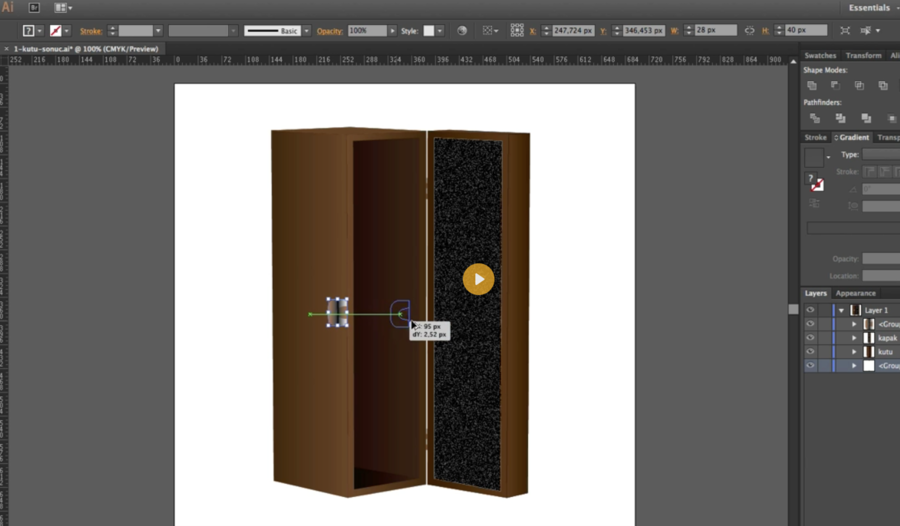Open the stroke weight dropdown
Screen dimensions: 900x526
point(158,30)
